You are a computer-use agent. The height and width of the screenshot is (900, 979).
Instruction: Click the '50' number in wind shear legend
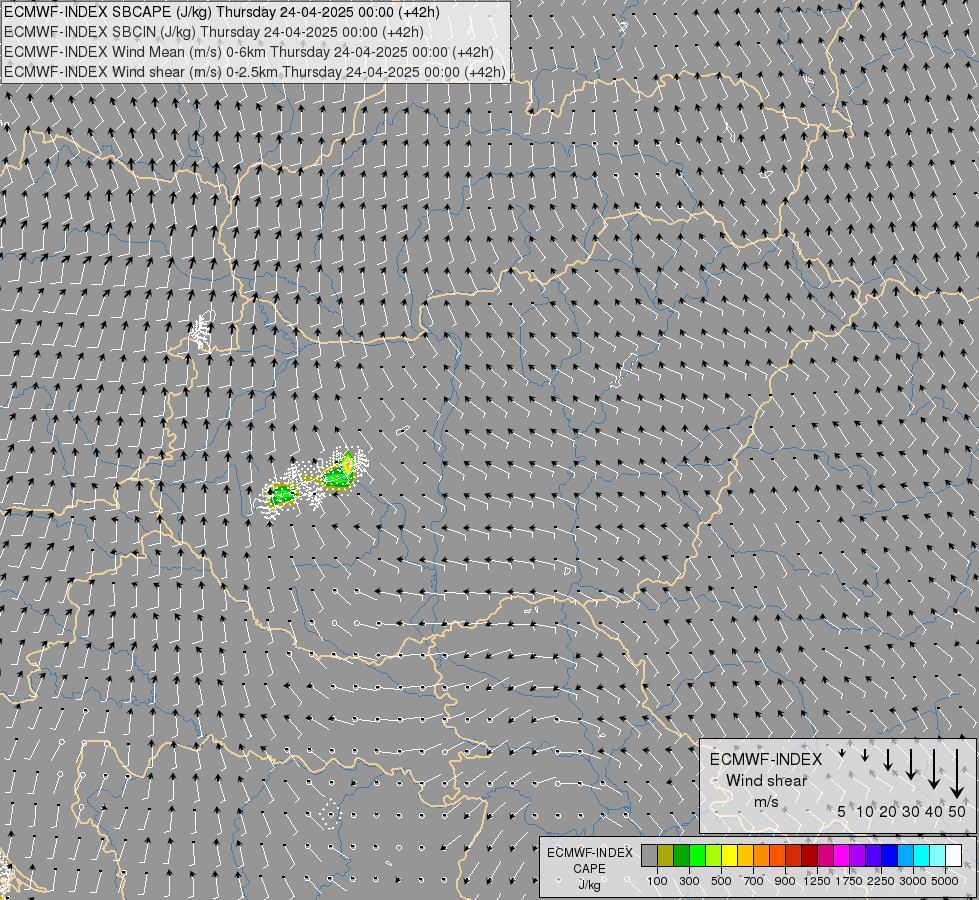click(957, 811)
